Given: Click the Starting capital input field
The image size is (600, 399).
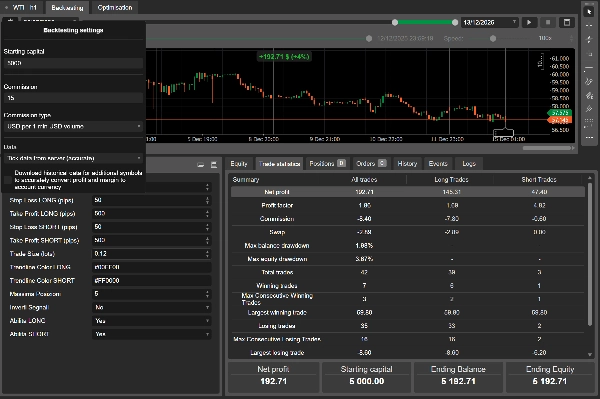Looking at the screenshot, I should [x=73, y=63].
